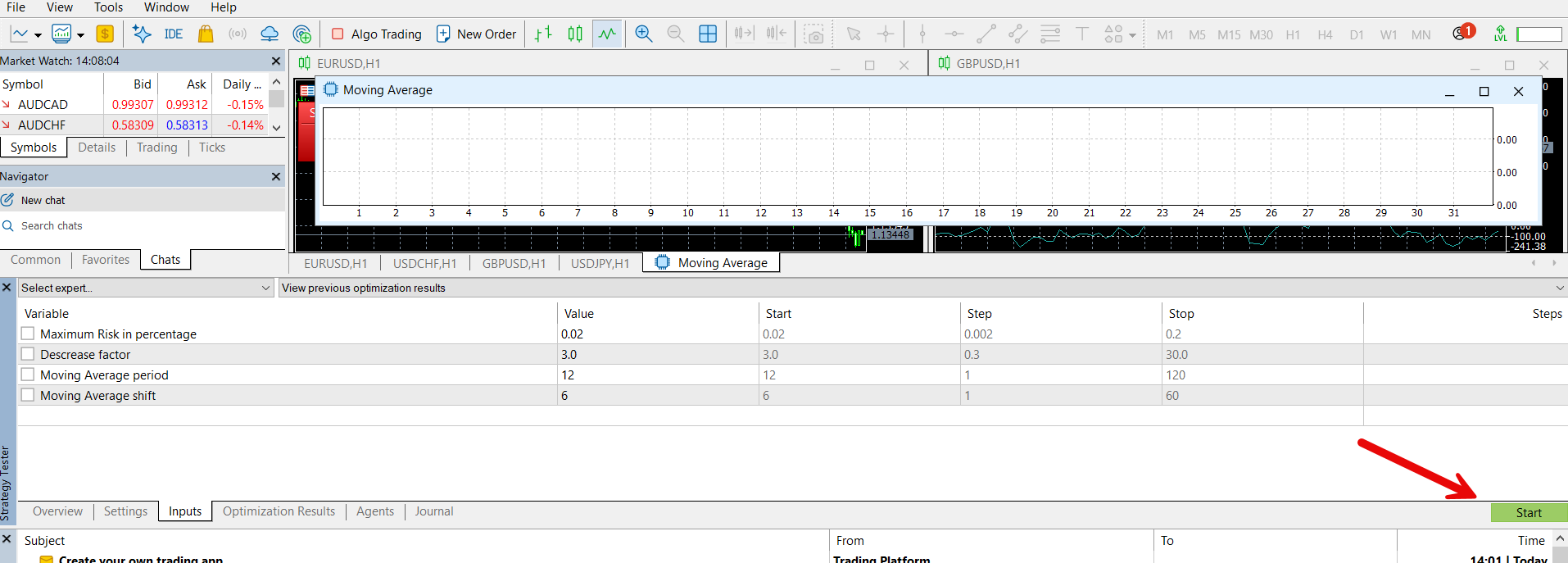Click the green Start button

(x=1529, y=512)
